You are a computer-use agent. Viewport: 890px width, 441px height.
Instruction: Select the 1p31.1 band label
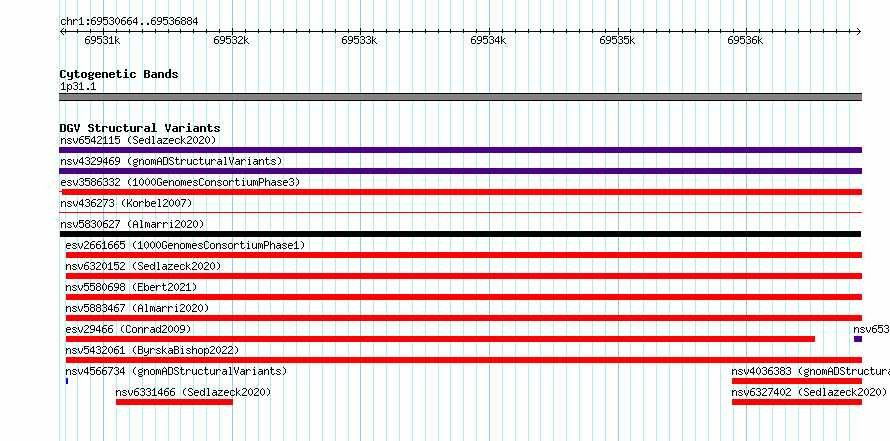click(78, 87)
